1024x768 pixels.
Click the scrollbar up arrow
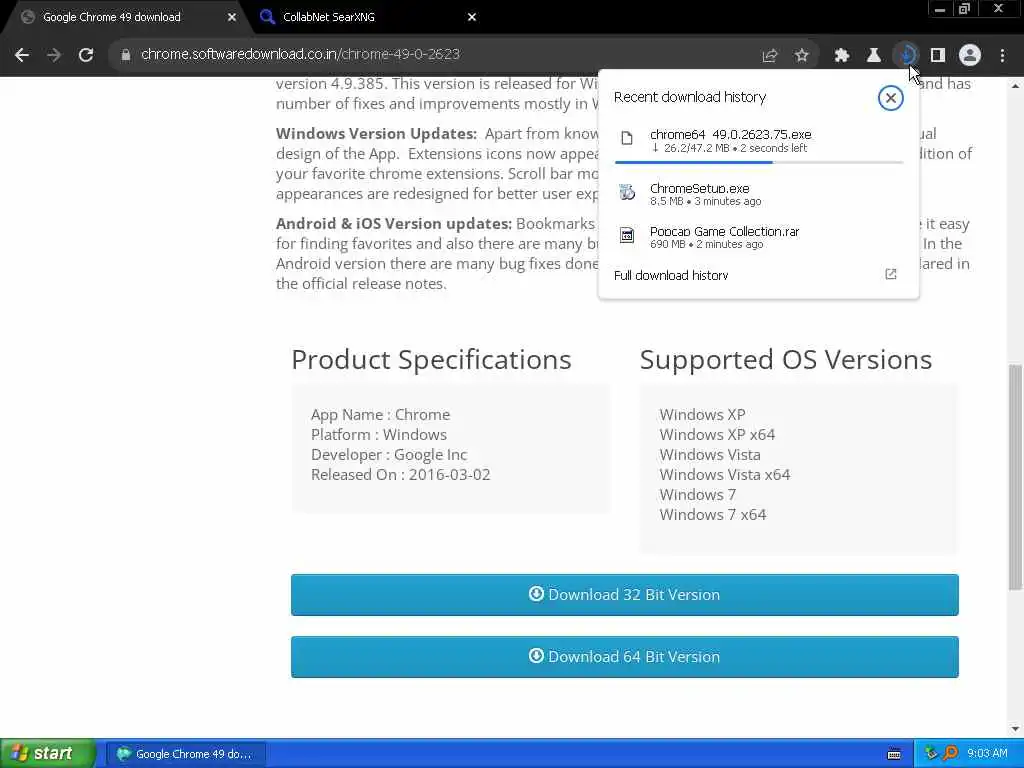point(1015,85)
